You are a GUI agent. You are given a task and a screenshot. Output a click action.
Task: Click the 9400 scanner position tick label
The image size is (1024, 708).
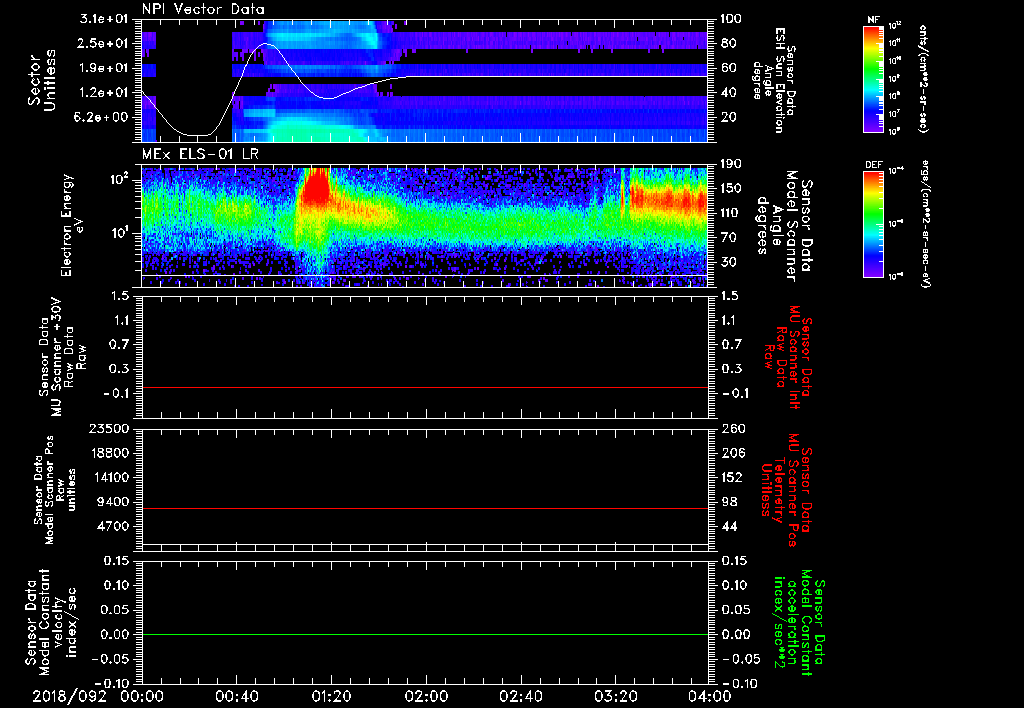[114, 502]
